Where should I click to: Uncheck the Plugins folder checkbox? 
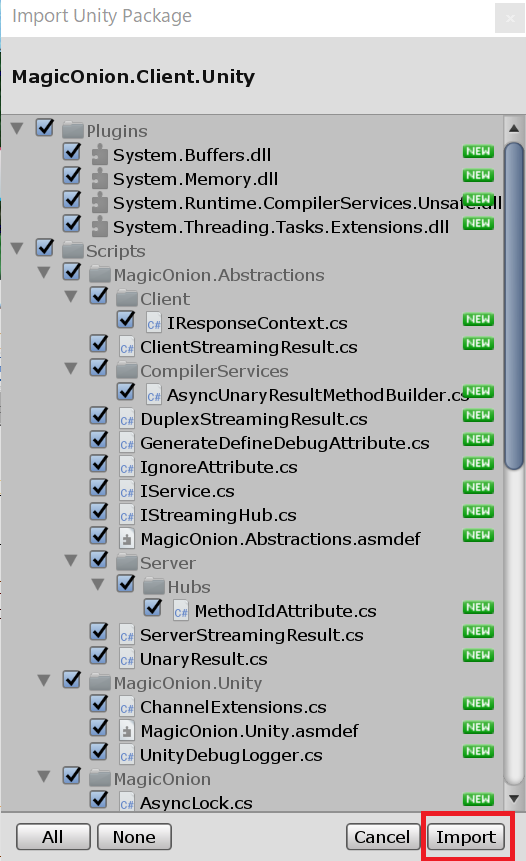44,128
